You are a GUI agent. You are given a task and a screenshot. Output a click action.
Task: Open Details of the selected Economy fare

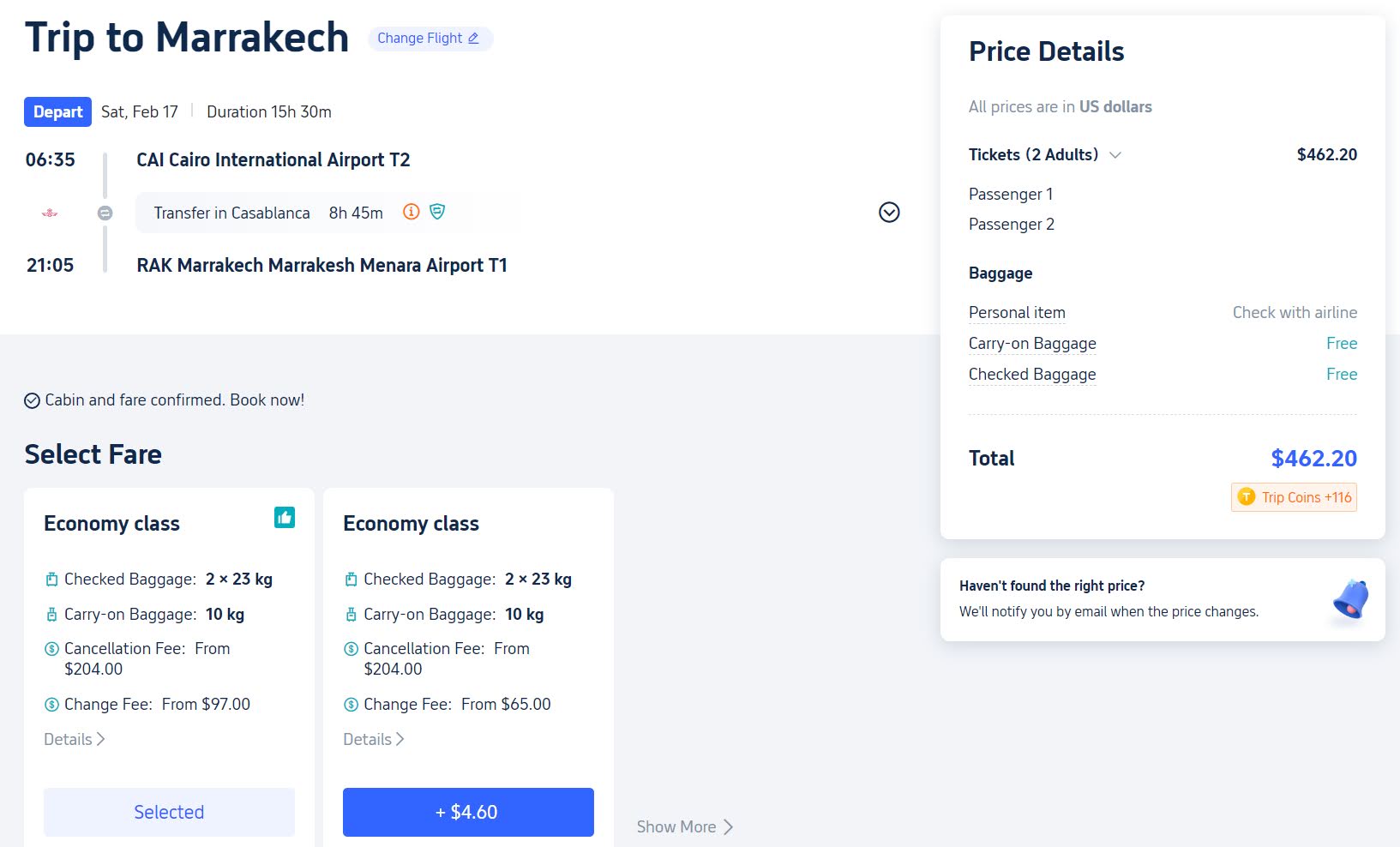pos(73,738)
